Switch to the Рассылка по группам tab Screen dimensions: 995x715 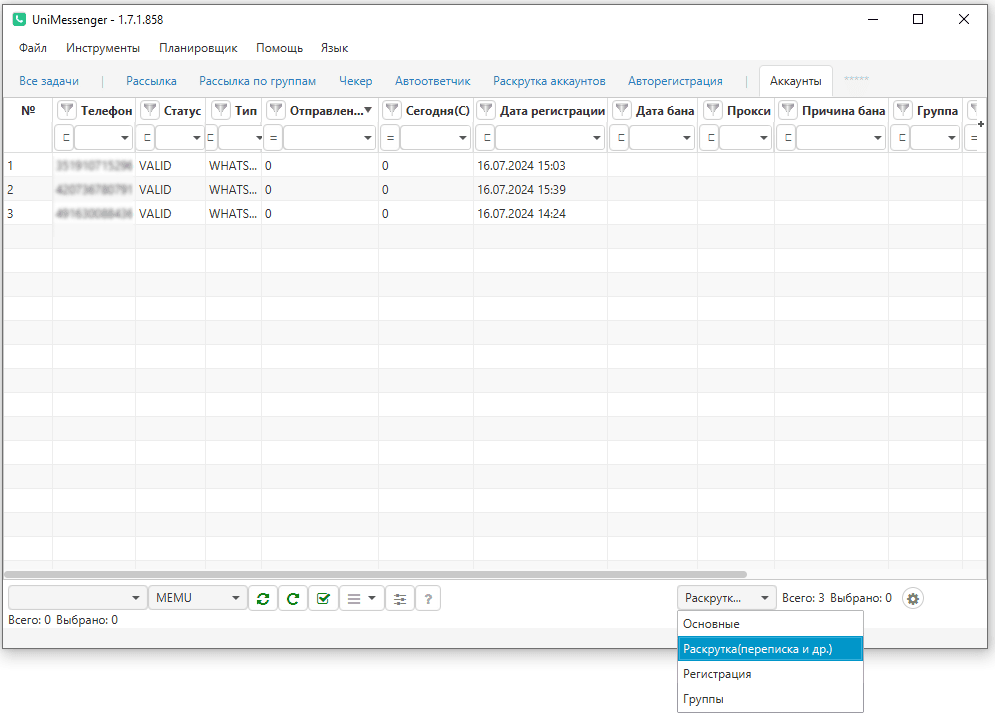[x=258, y=81]
